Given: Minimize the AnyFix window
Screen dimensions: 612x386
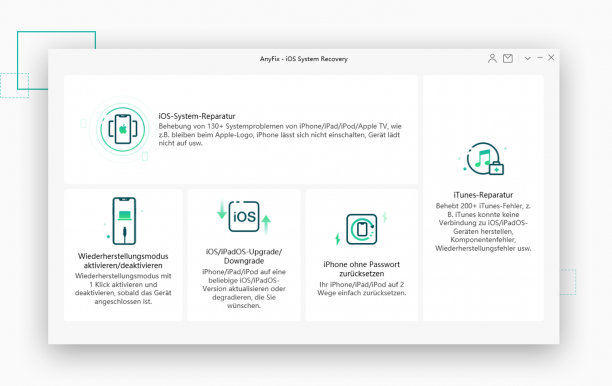Looking at the screenshot, I should [x=540, y=58].
